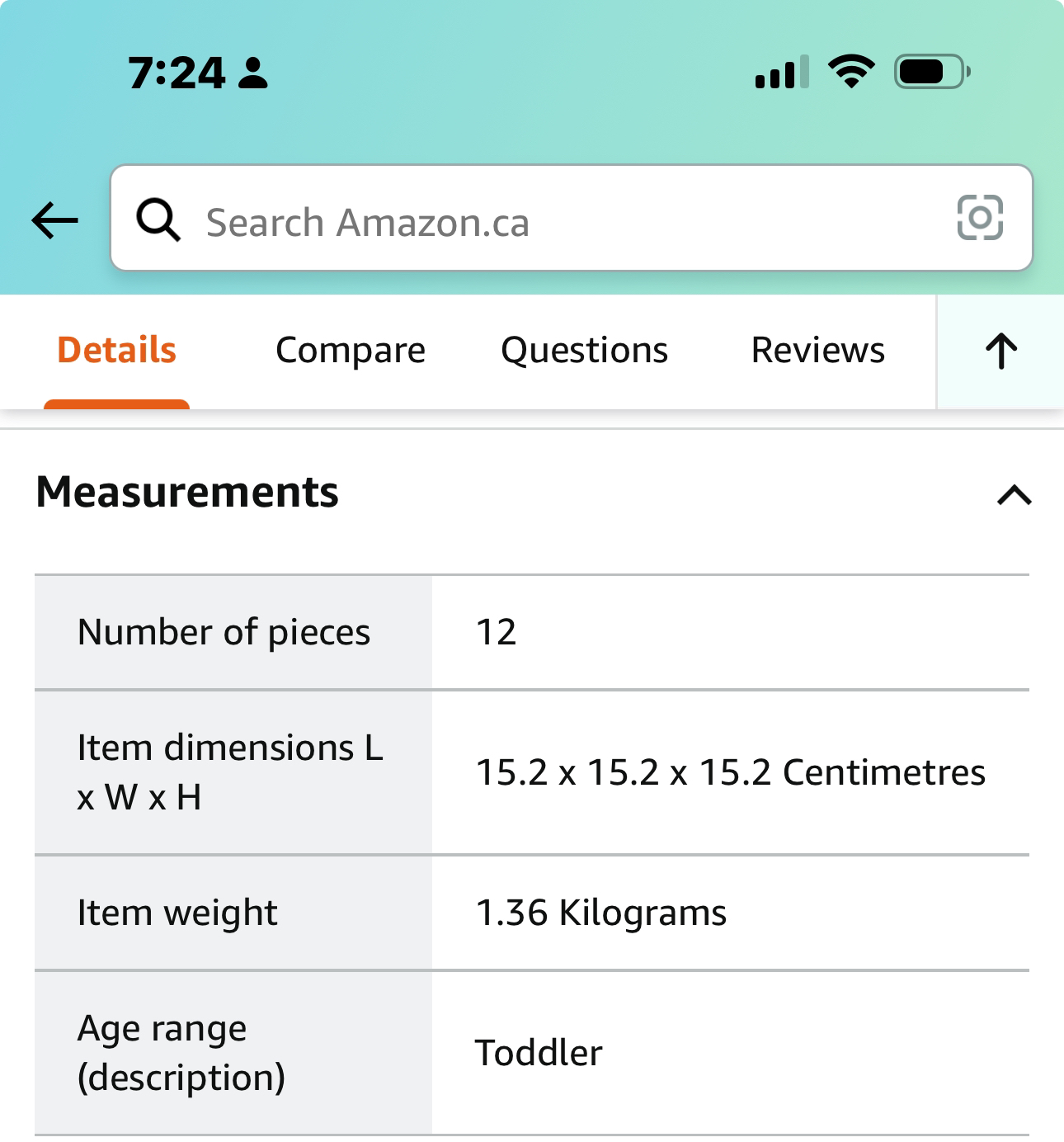The height and width of the screenshot is (1142, 1064).
Task: Tap the back arrow icon
Action: tap(55, 220)
